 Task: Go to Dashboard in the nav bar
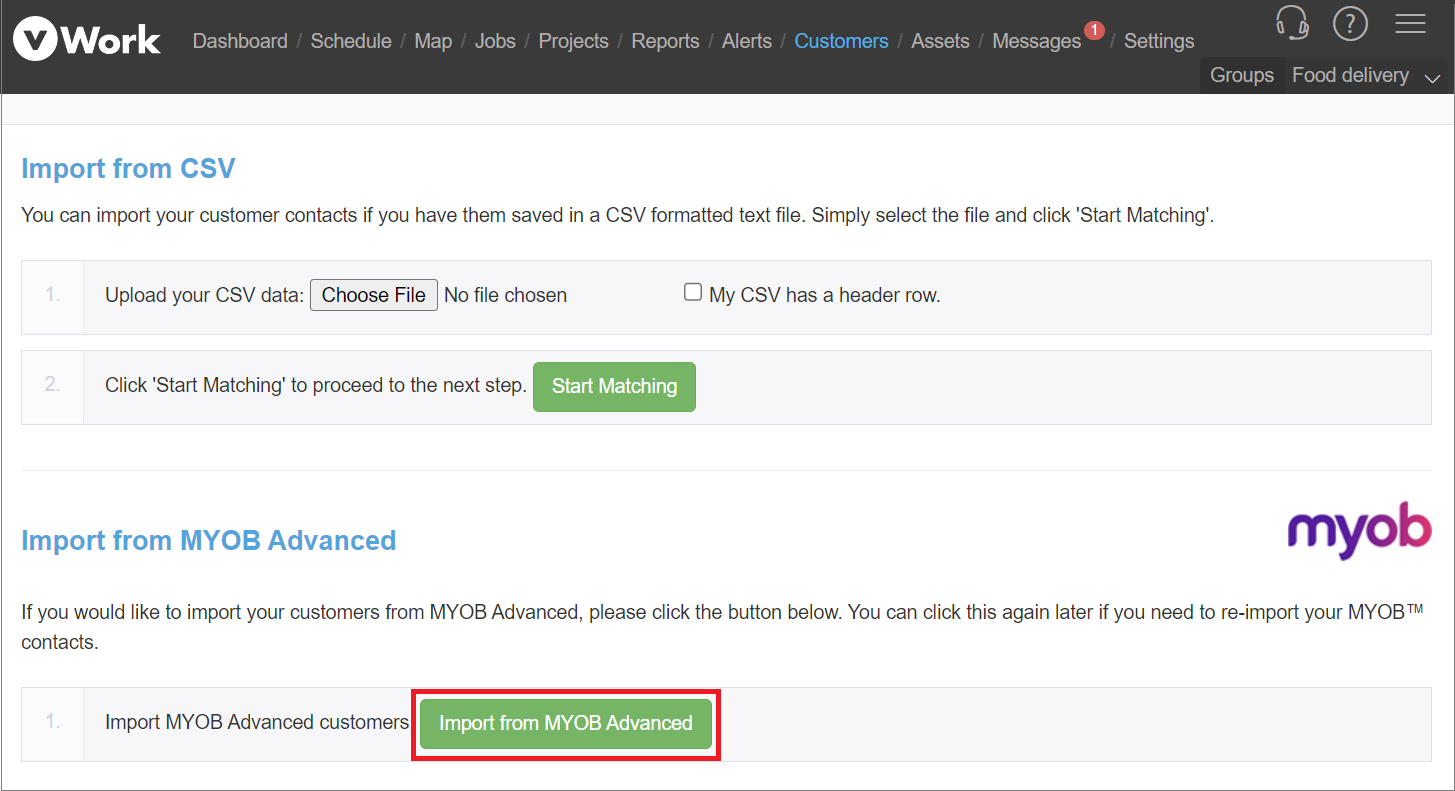240,41
